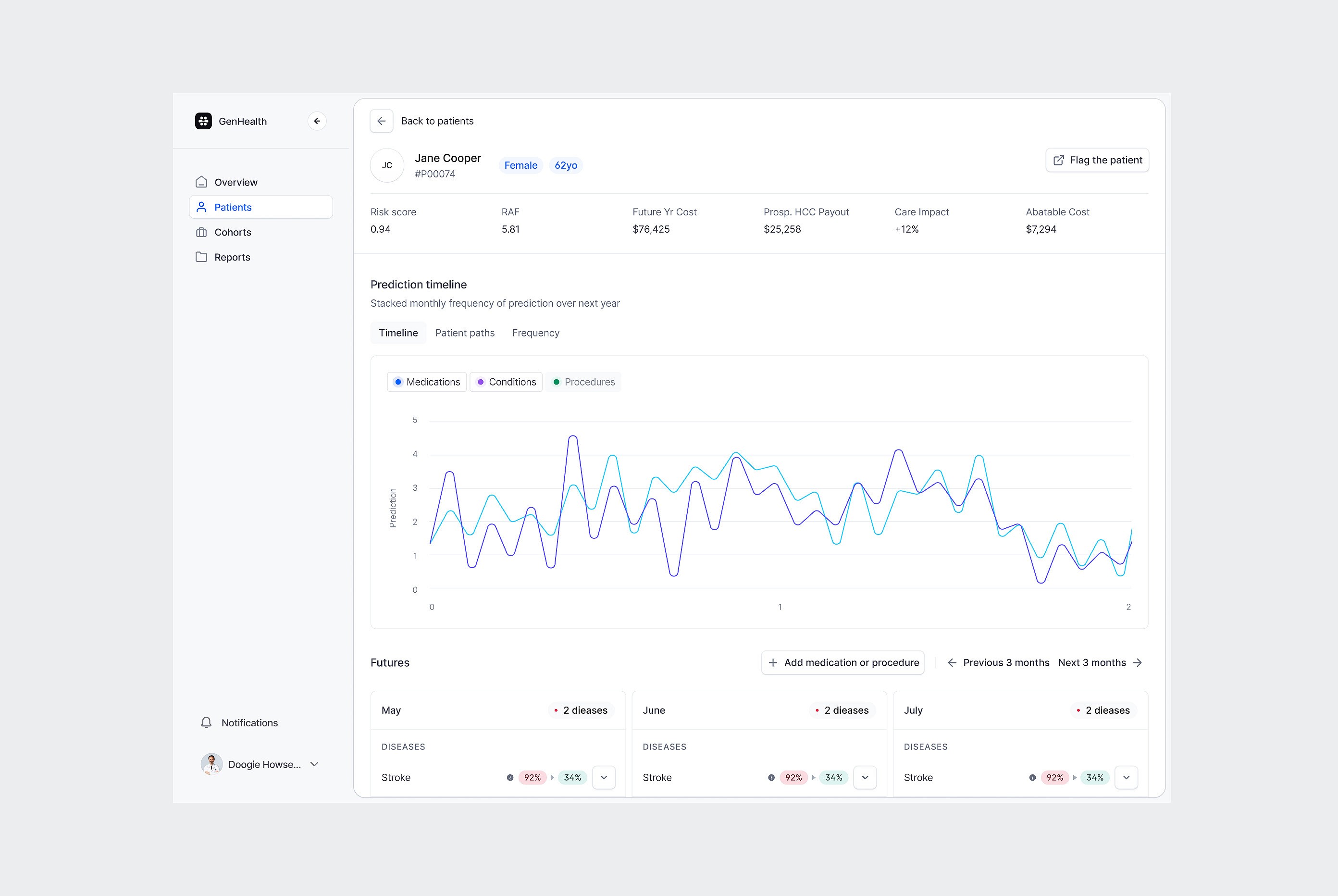Switch to the Frequency tab
Screen dimensions: 1338x896
[x=536, y=333]
